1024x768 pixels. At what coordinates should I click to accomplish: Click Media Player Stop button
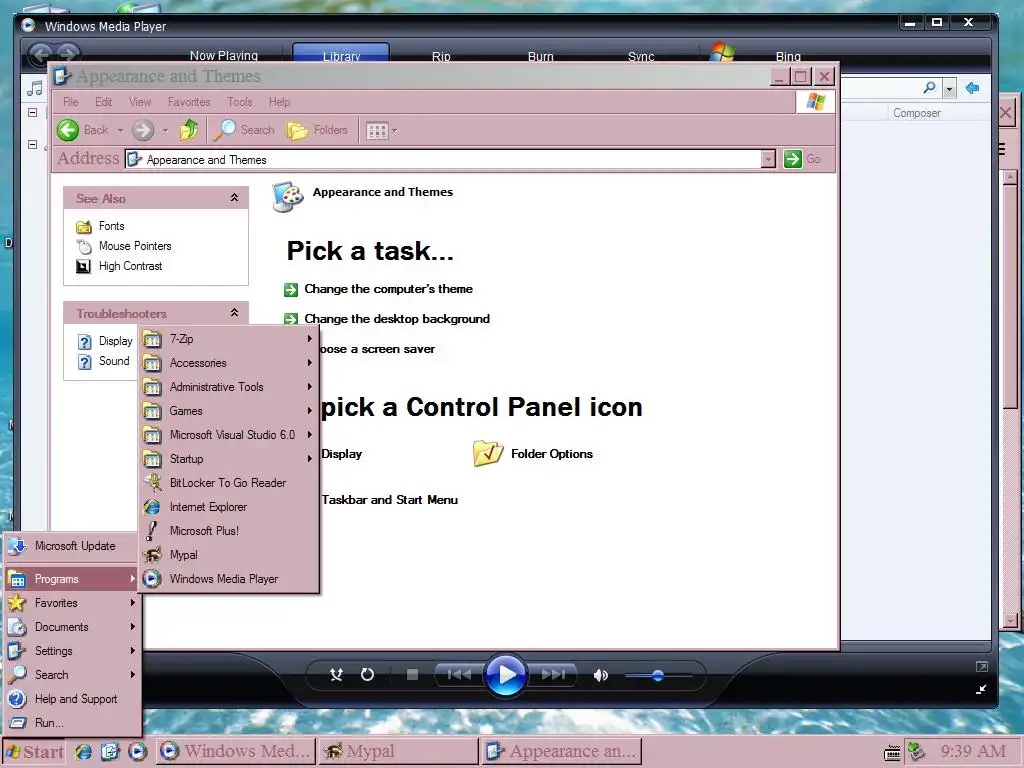[412, 675]
